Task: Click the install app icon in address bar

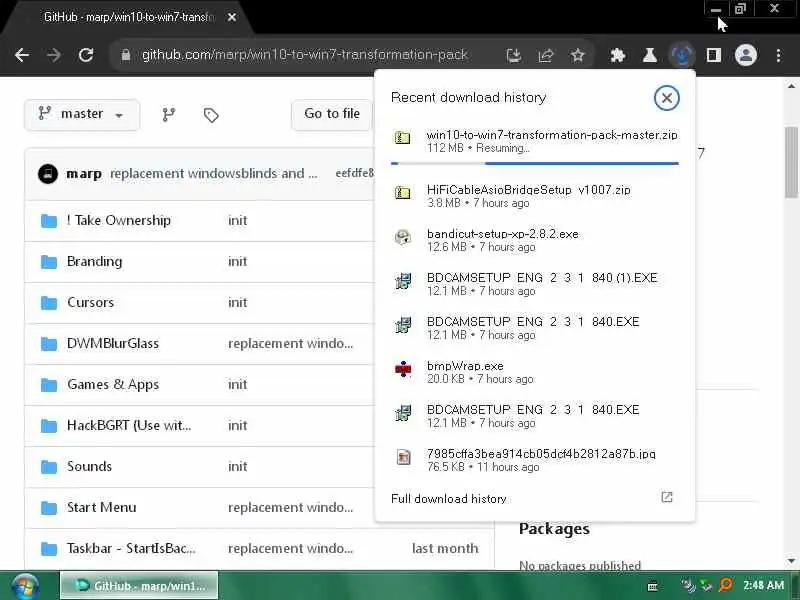Action: pyautogui.click(x=514, y=55)
